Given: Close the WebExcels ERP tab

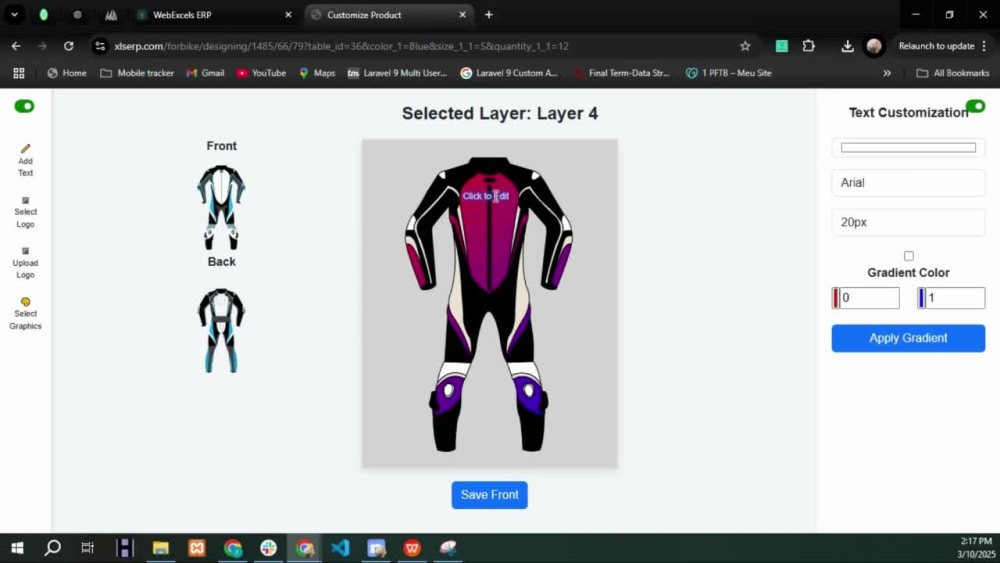Looking at the screenshot, I should point(288,15).
